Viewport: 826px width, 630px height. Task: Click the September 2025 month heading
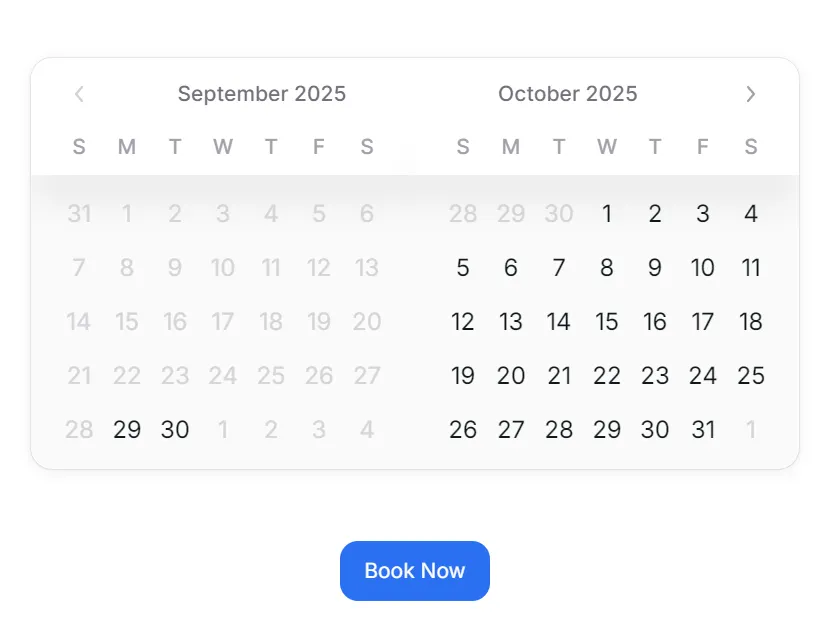[x=262, y=94]
